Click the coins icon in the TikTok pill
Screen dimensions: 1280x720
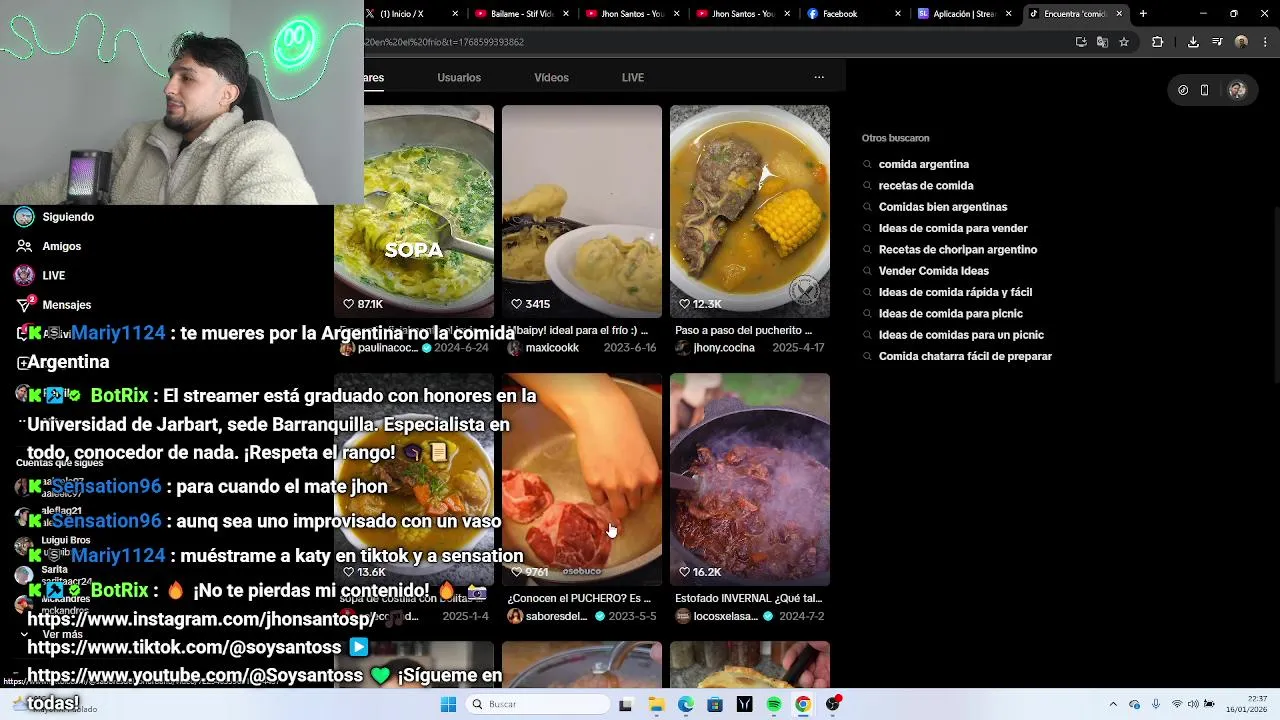click(x=1183, y=90)
